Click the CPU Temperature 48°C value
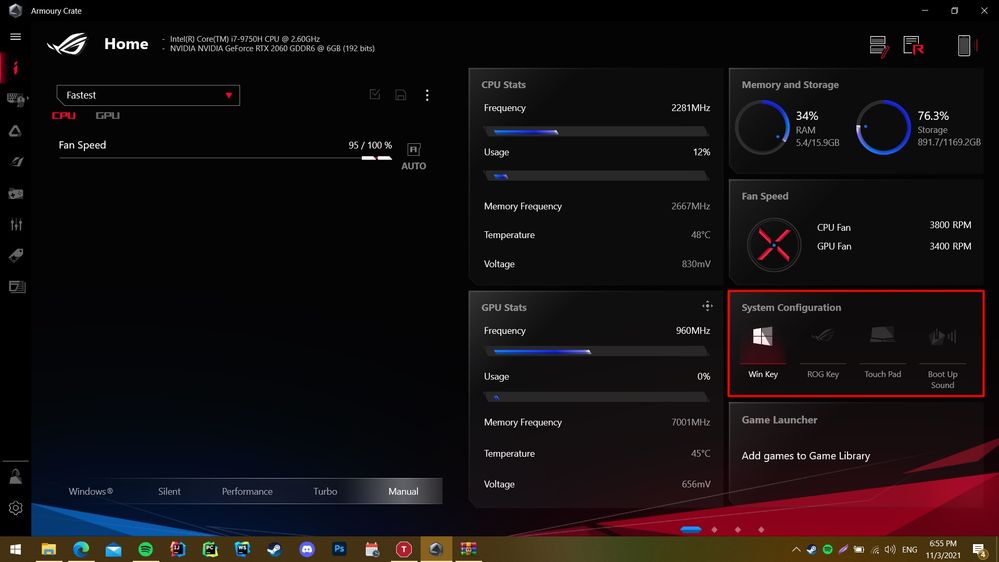The image size is (999, 562). tap(701, 234)
